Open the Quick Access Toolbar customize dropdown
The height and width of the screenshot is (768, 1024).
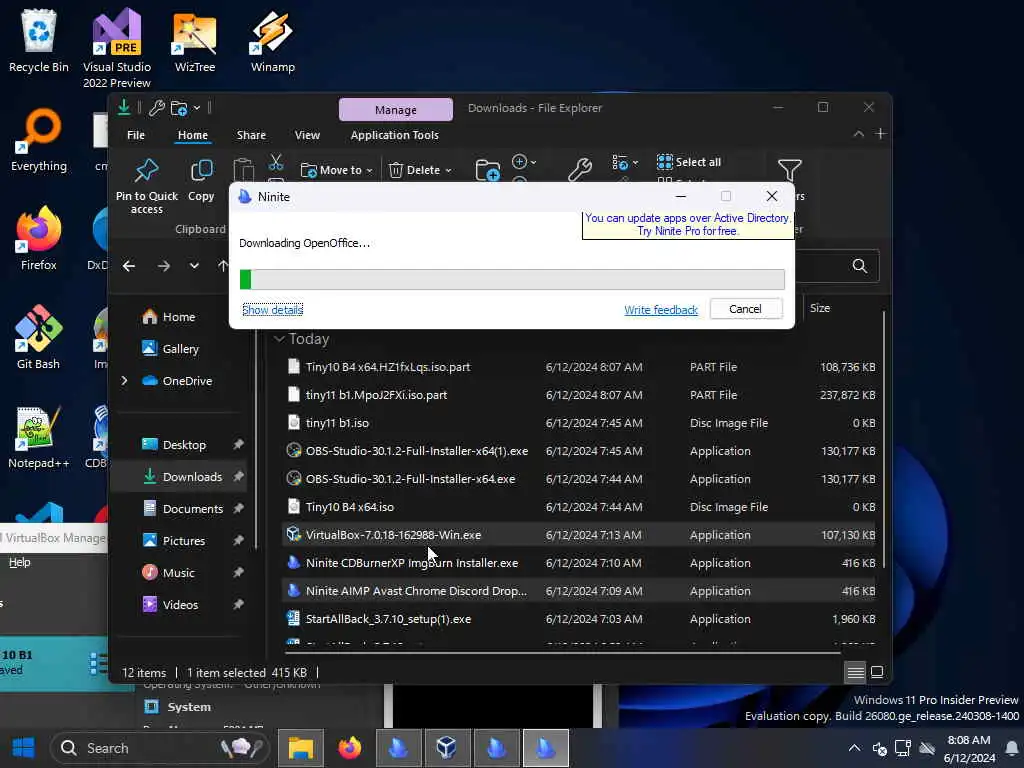point(197,108)
